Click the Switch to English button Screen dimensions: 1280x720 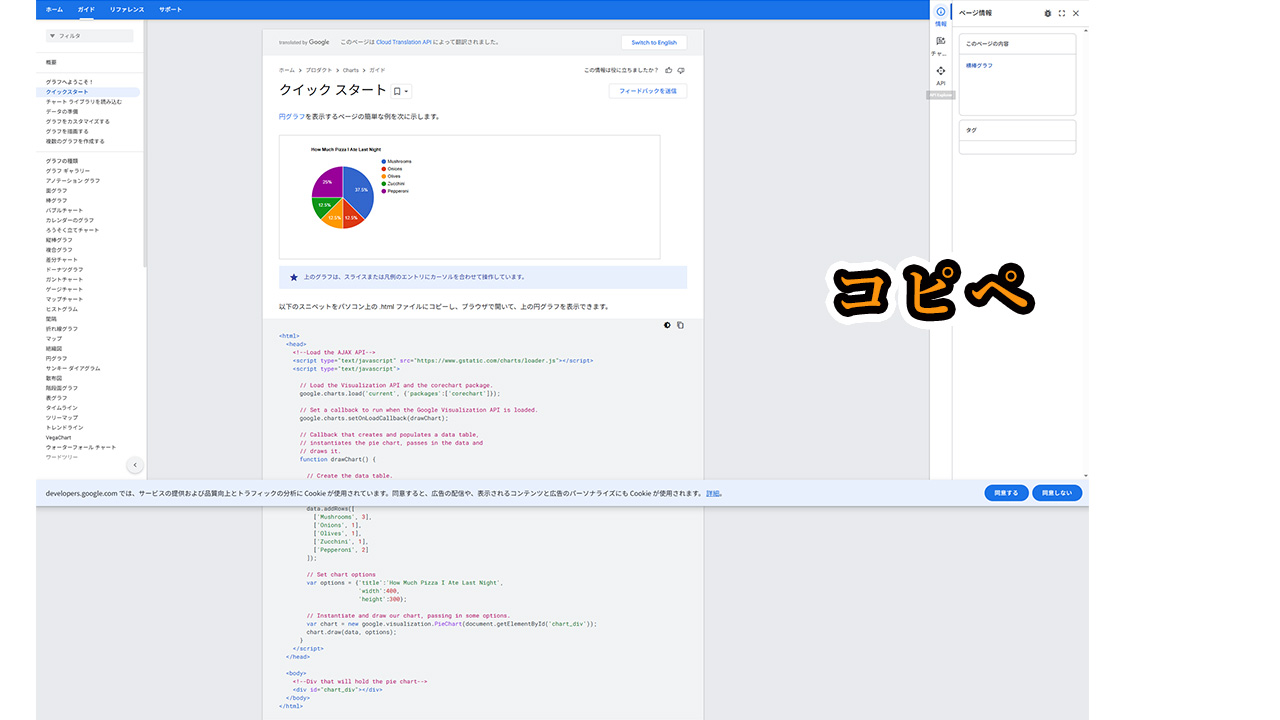coord(654,42)
